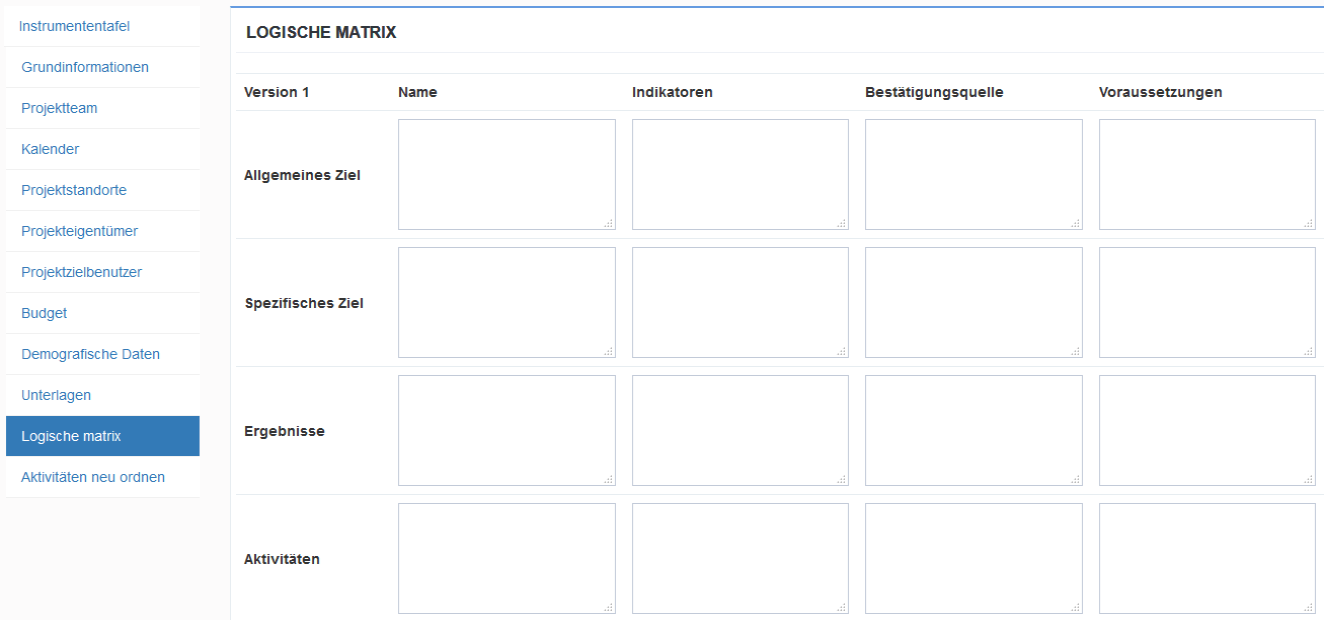
Task: Open Demografische Daten page
Action: pos(102,354)
